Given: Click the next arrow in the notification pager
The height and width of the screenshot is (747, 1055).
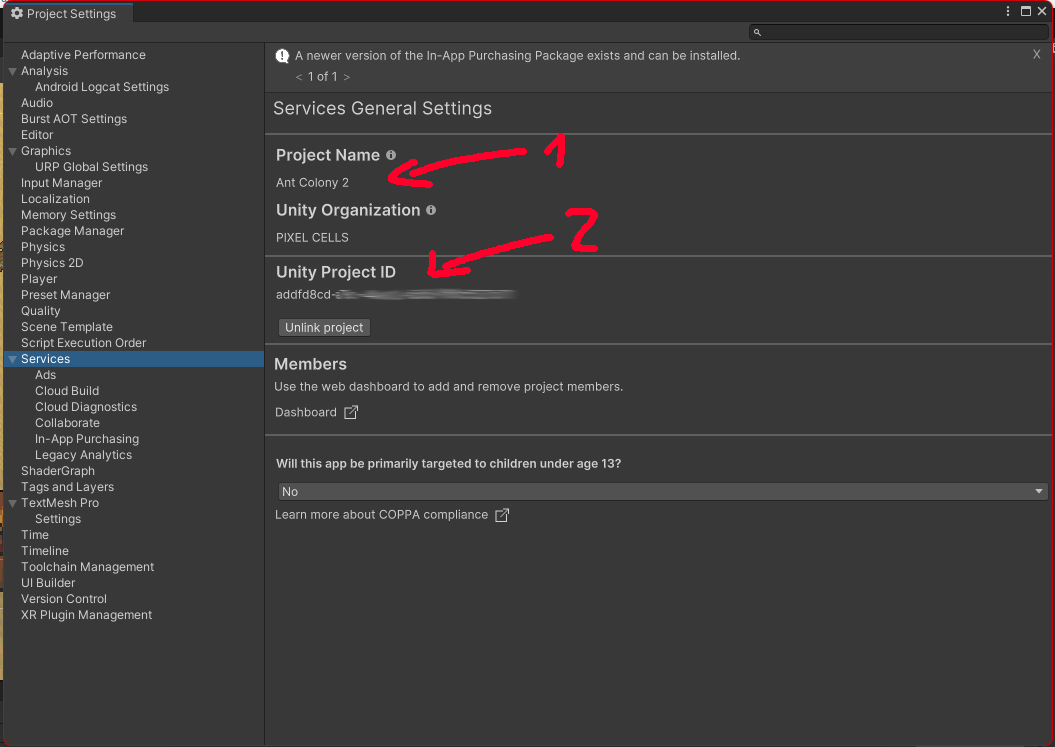Looking at the screenshot, I should (347, 76).
